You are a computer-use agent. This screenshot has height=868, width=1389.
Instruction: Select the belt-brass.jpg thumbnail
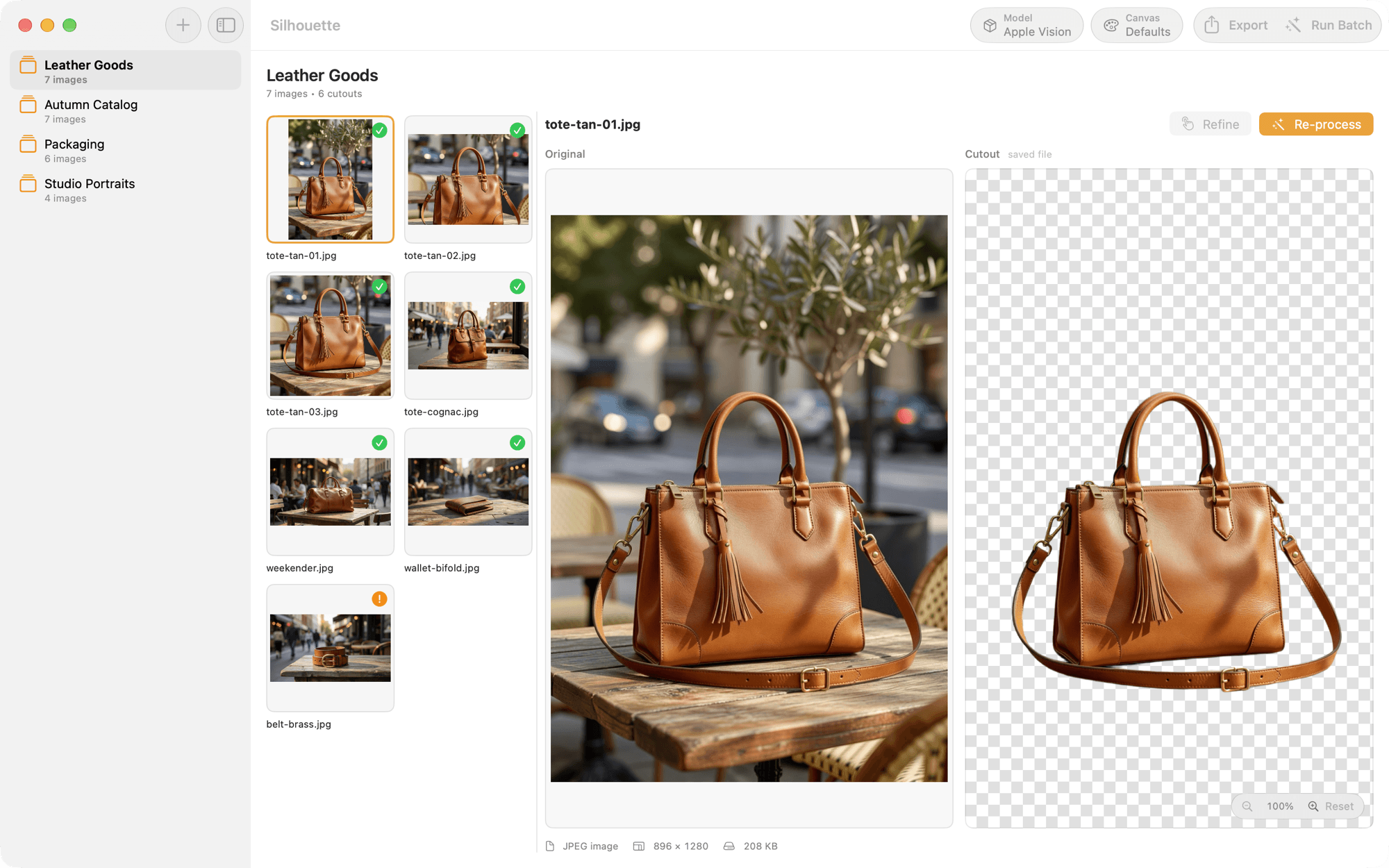(330, 648)
